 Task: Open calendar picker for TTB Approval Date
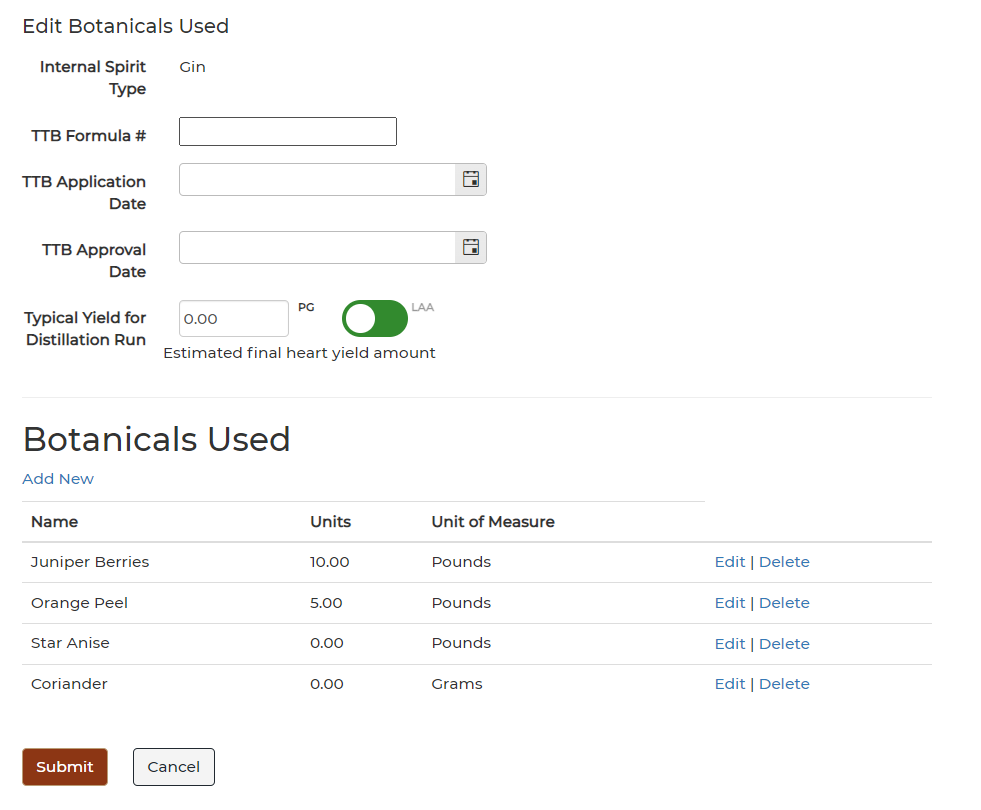470,248
